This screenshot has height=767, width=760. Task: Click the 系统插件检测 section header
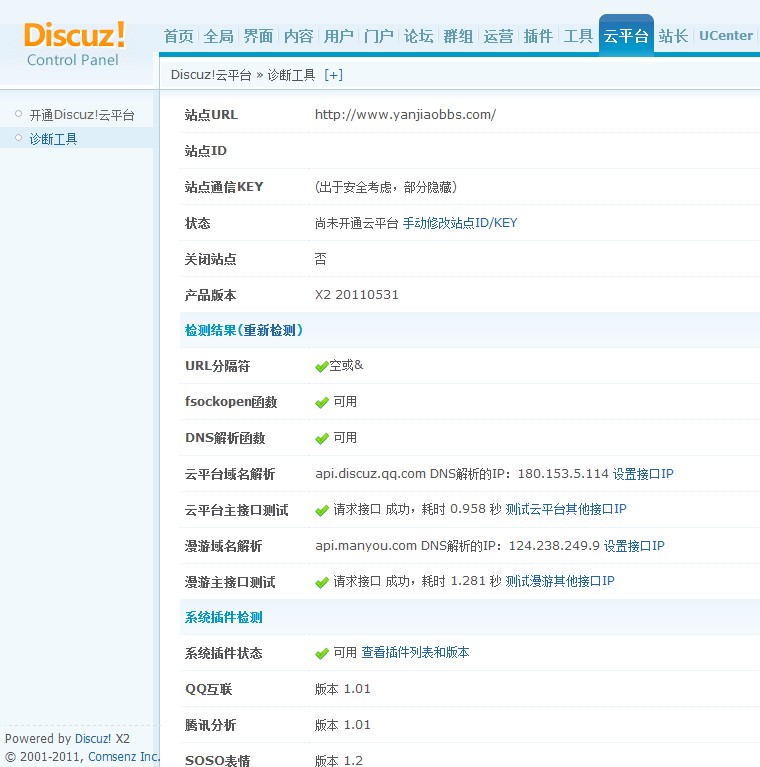pyautogui.click(x=224, y=617)
